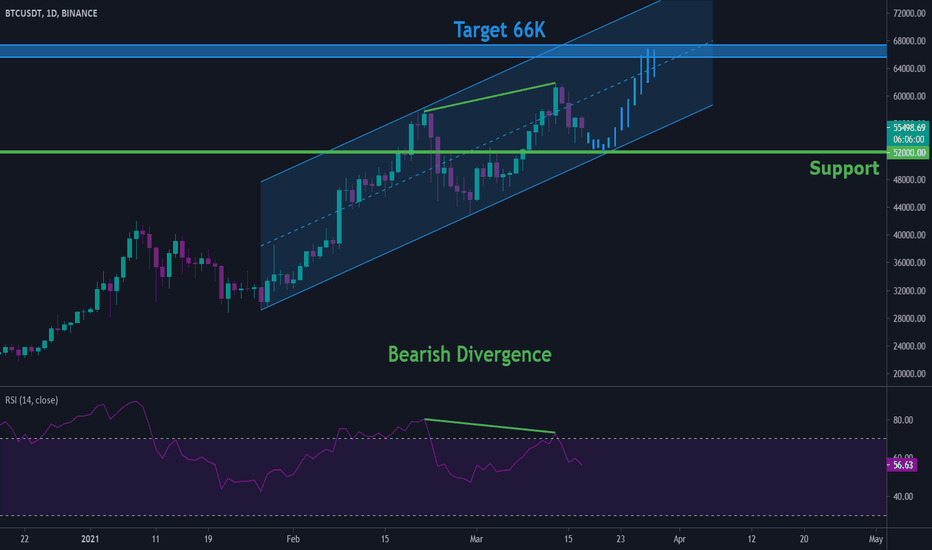Click the 'Bearish Divergence' text annotation
Viewport: 932px width, 550px height.
(x=470, y=354)
